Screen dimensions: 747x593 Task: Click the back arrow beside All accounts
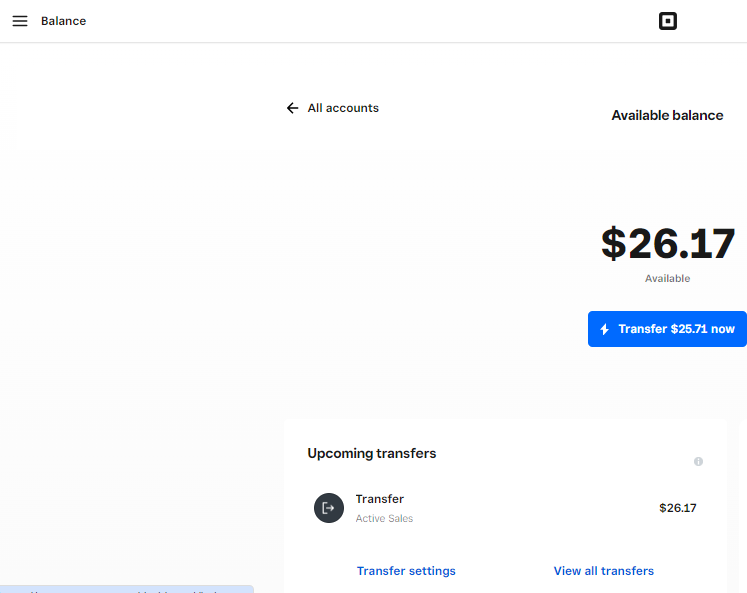pyautogui.click(x=292, y=108)
